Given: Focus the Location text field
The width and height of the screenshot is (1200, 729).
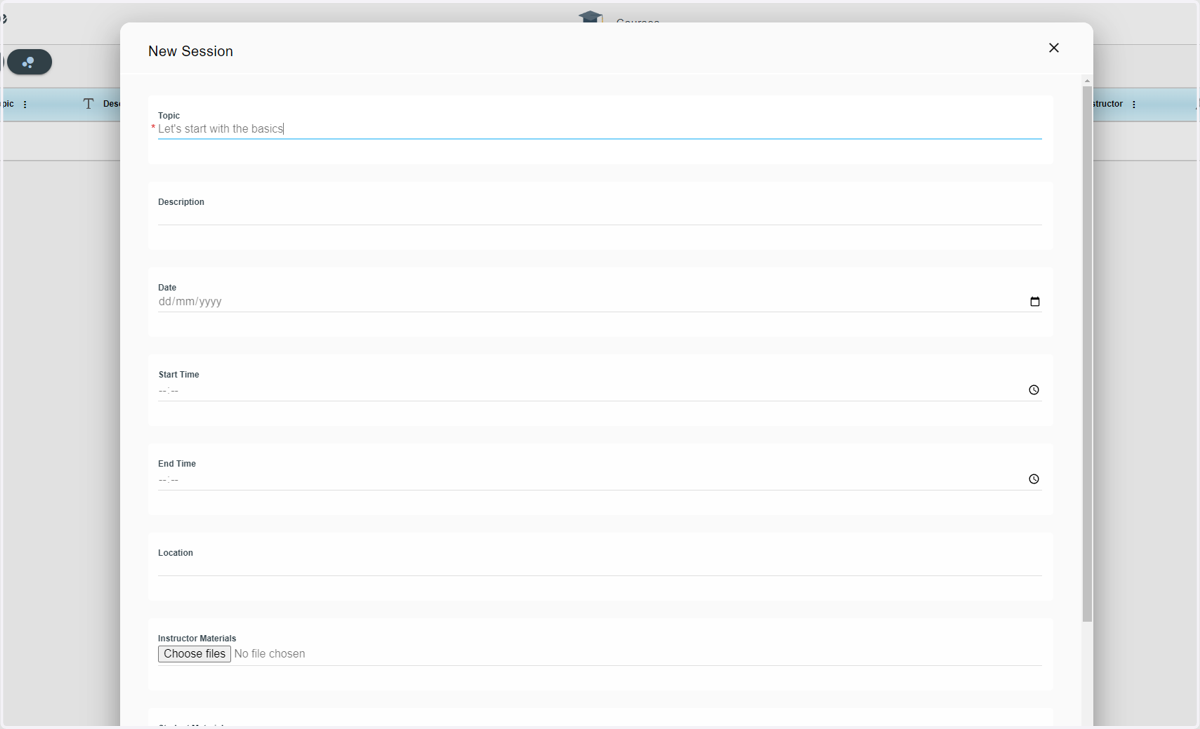Looking at the screenshot, I should (x=599, y=566).
